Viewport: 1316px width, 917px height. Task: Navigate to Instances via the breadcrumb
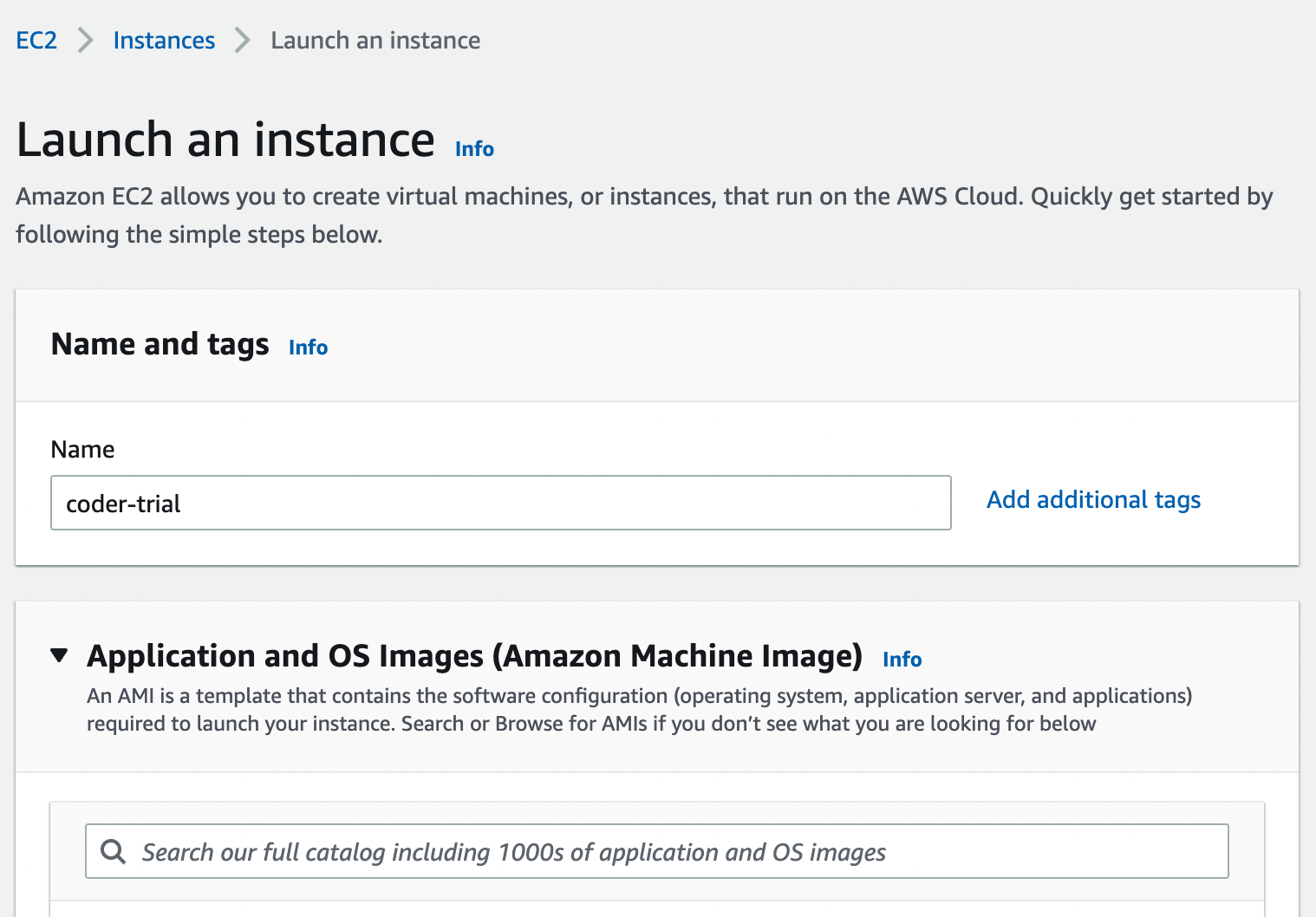(164, 41)
